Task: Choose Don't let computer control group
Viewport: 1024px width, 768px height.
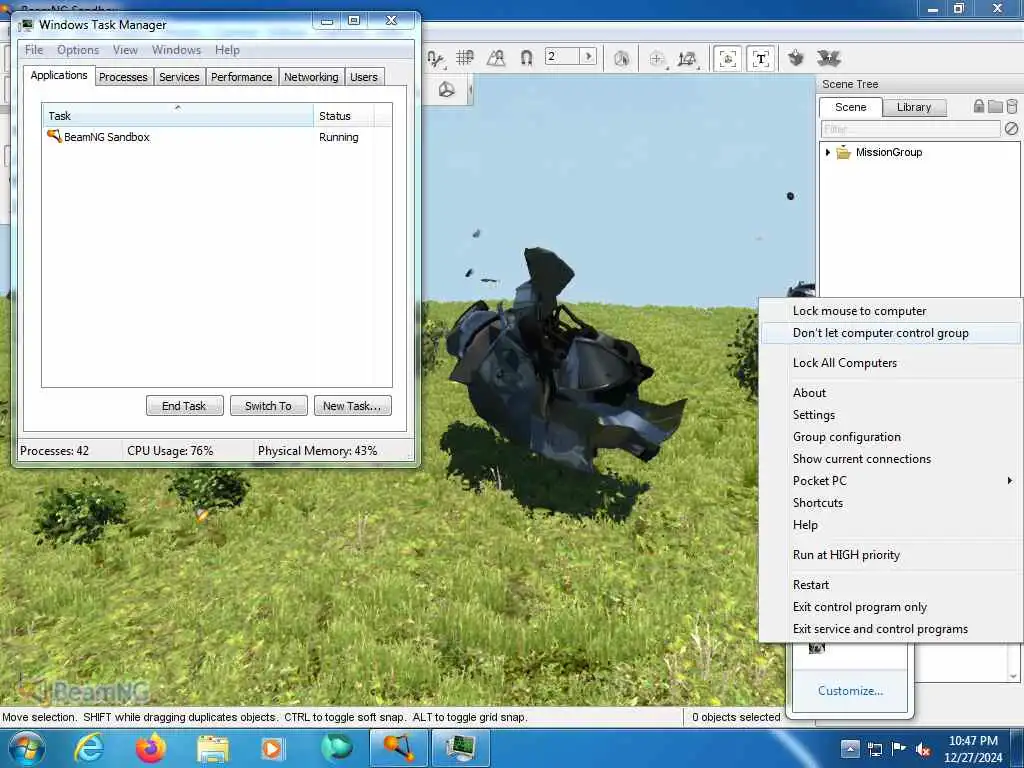Action: (x=891, y=333)
